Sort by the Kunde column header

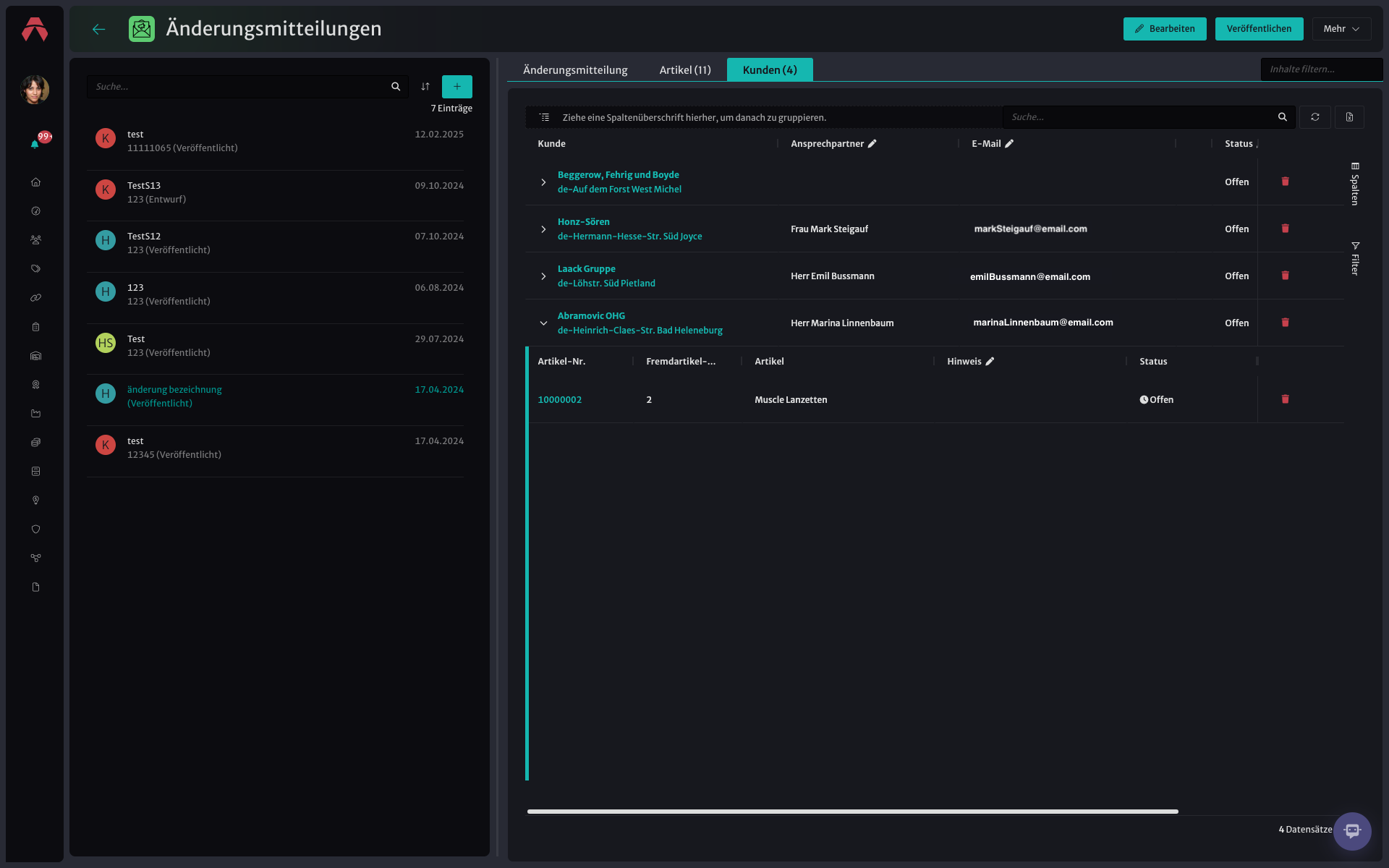tap(552, 144)
